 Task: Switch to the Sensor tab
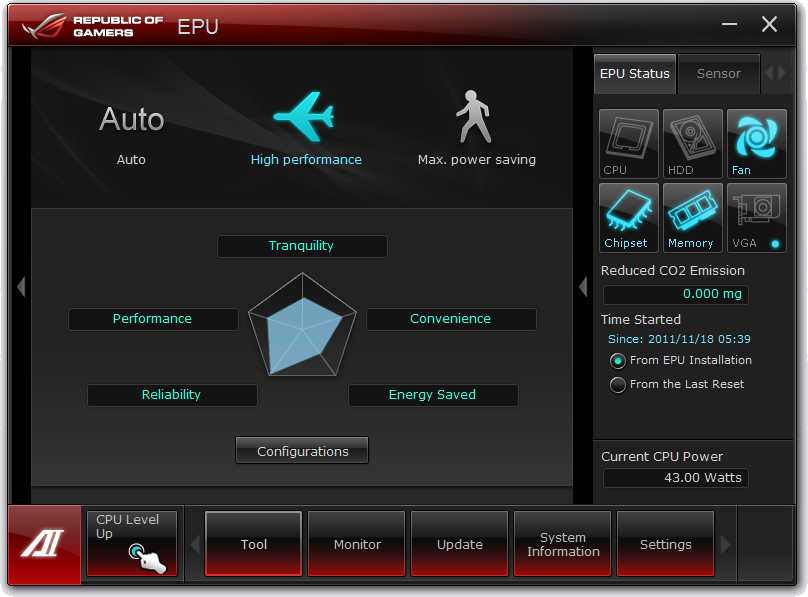(719, 74)
